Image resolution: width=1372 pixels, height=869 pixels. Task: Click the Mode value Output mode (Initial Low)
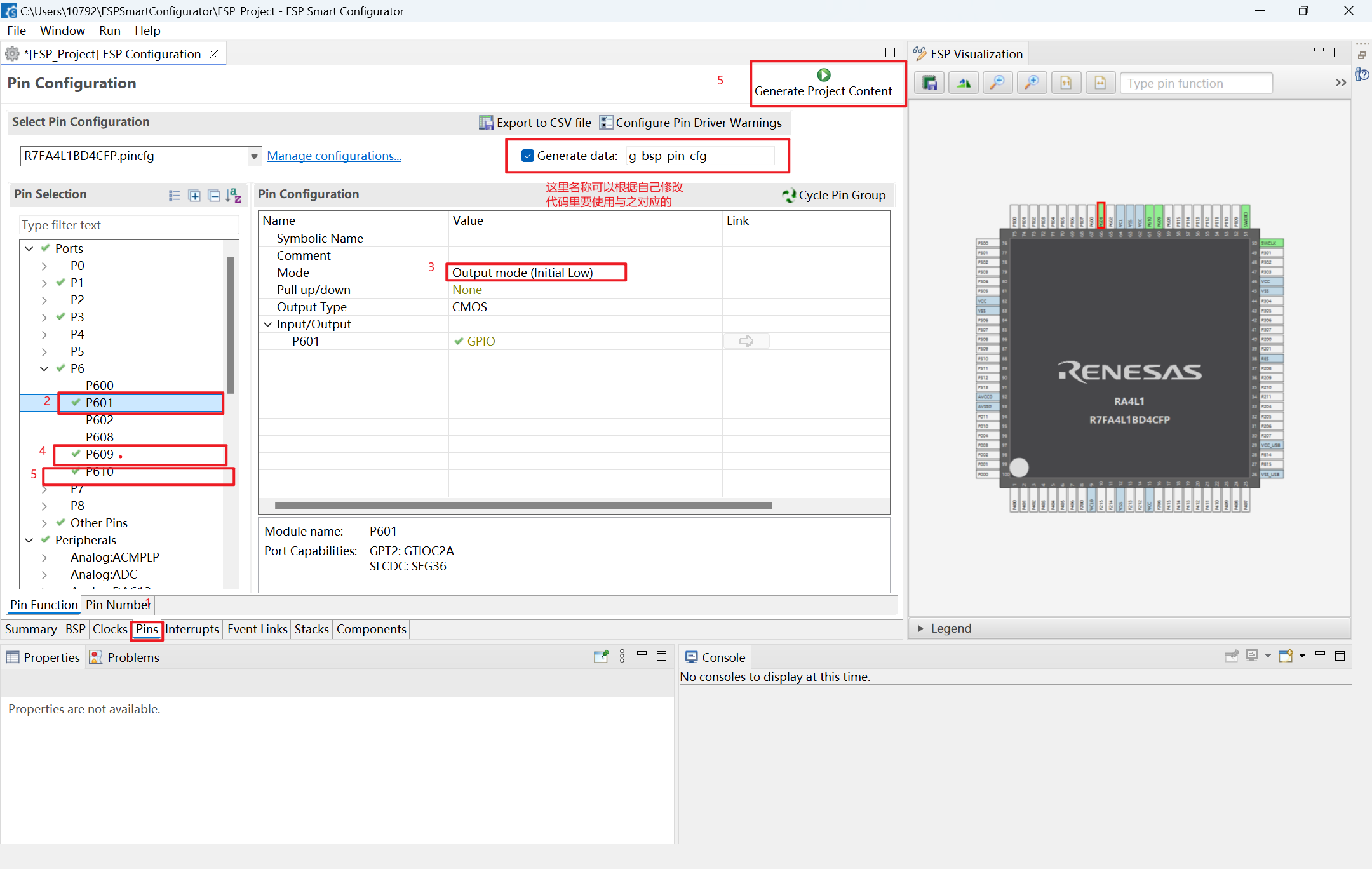522,273
